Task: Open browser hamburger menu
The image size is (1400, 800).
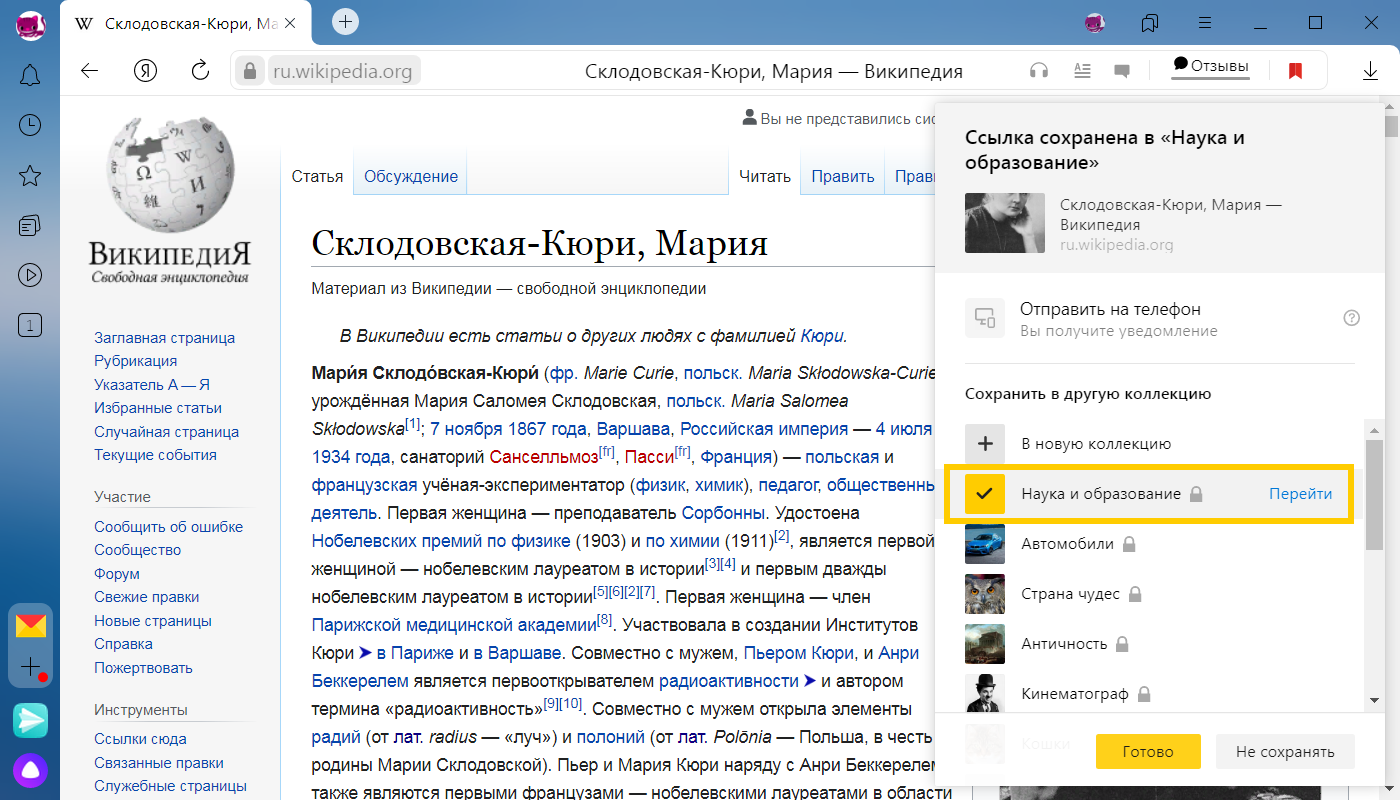Action: pyautogui.click(x=1206, y=22)
